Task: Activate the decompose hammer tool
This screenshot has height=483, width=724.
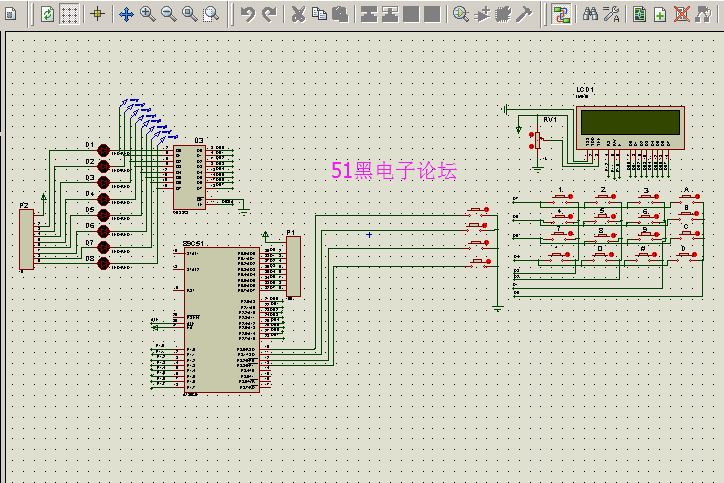Action: [524, 14]
